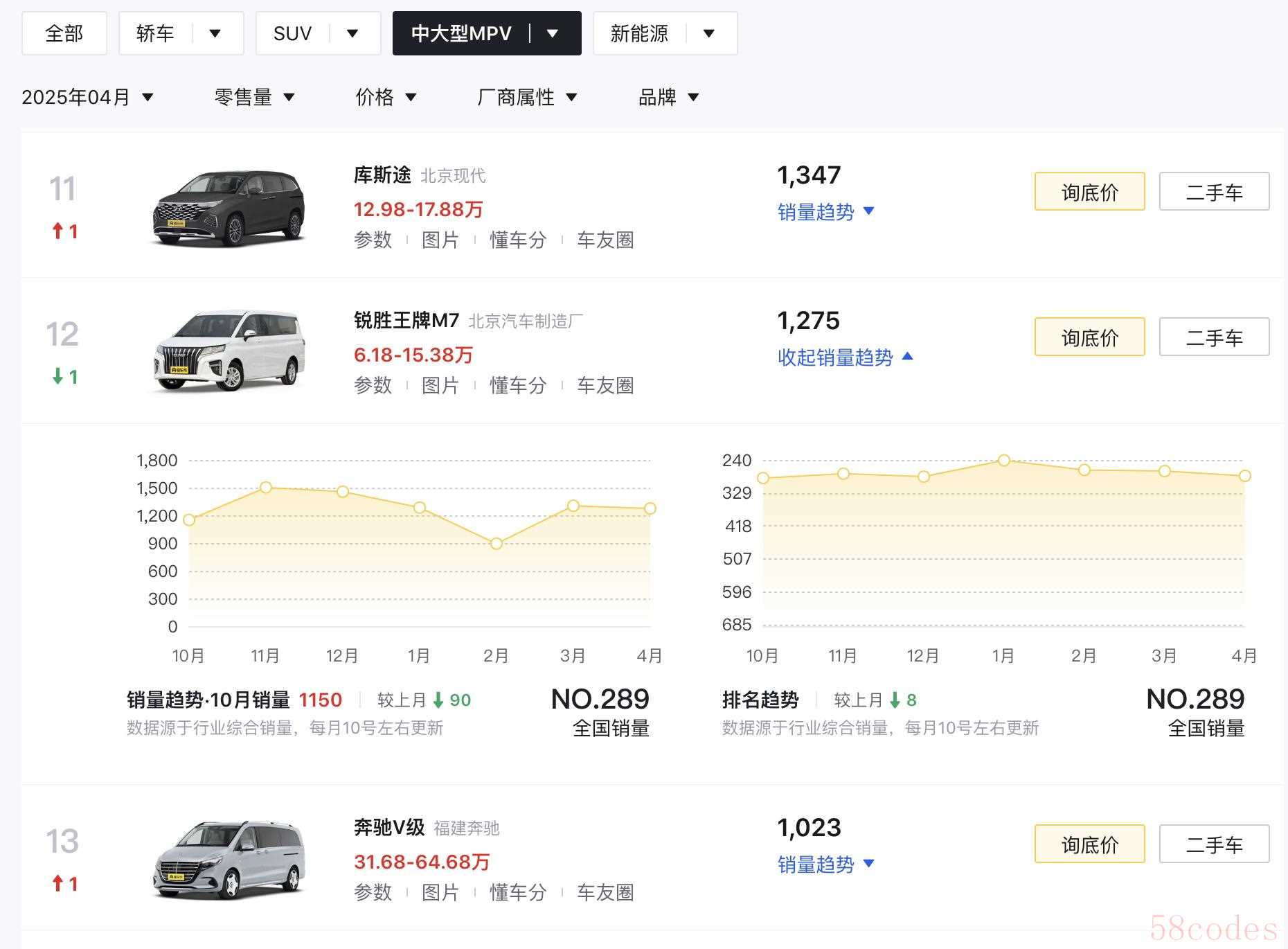Select the SUV category tab
Image resolution: width=1288 pixels, height=949 pixels.
tap(292, 33)
